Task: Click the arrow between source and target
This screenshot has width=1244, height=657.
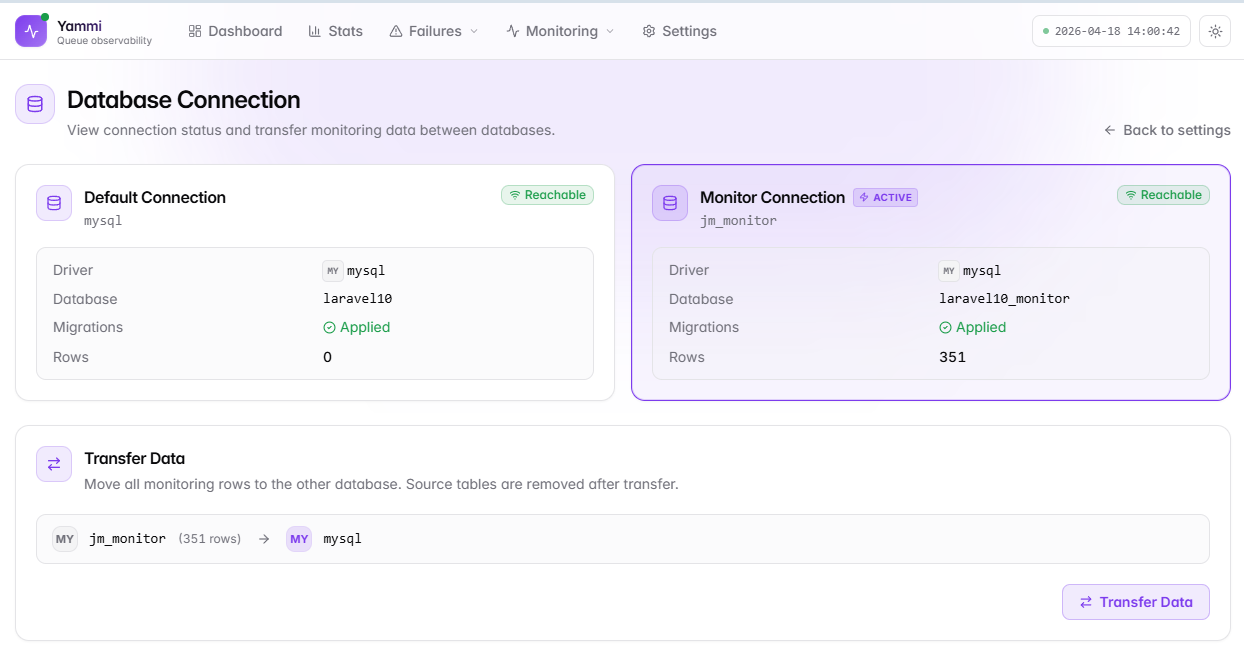Action: (x=264, y=539)
